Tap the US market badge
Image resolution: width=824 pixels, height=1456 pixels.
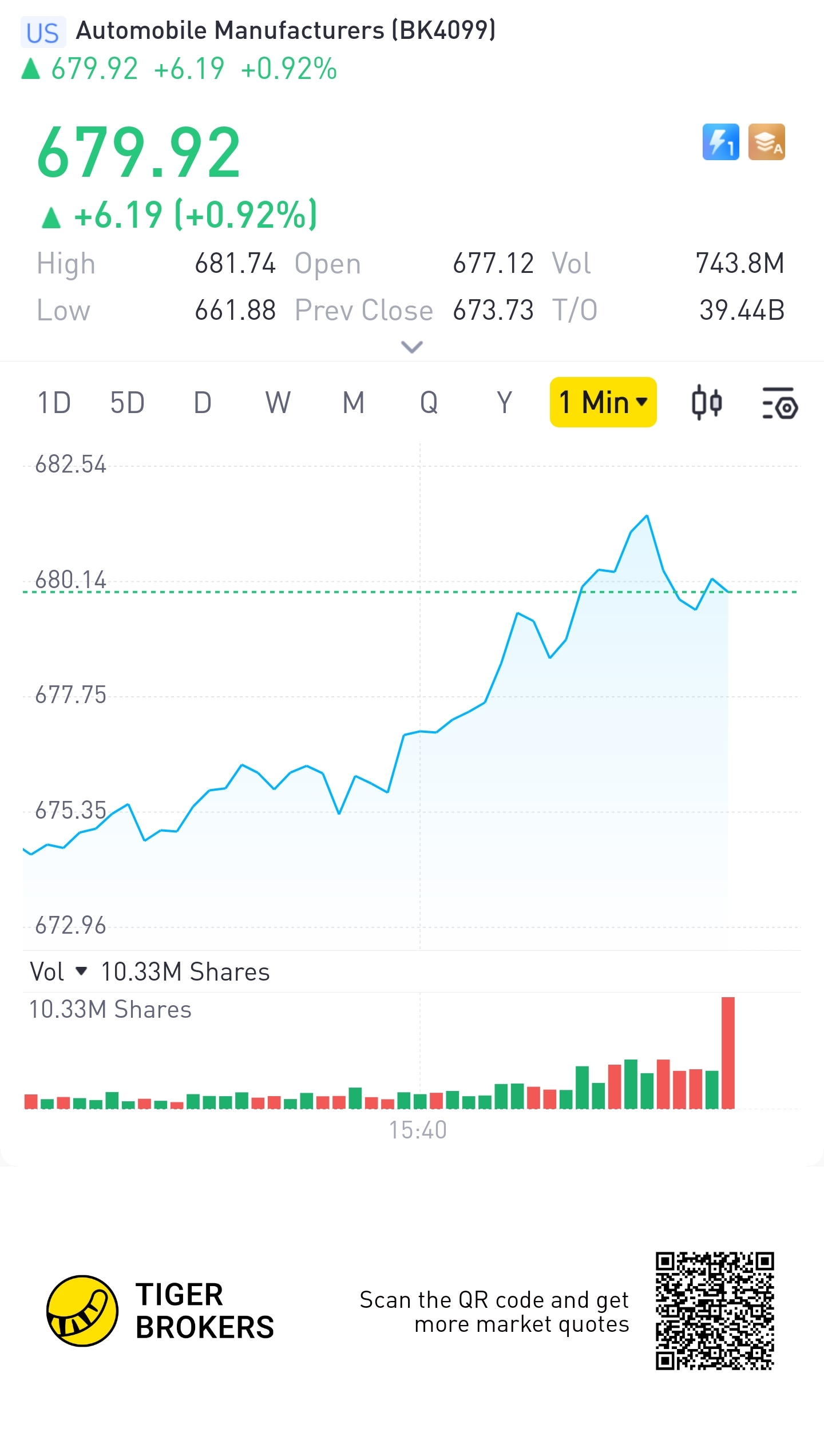pyautogui.click(x=43, y=32)
